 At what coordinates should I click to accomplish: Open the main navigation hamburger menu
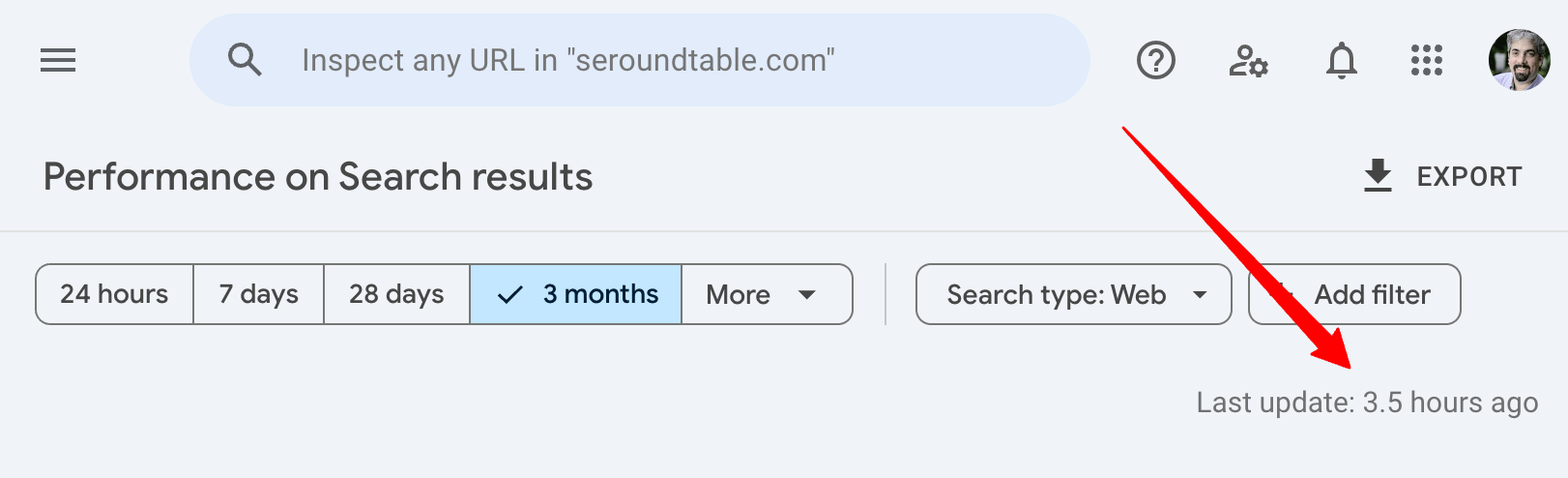click(58, 61)
